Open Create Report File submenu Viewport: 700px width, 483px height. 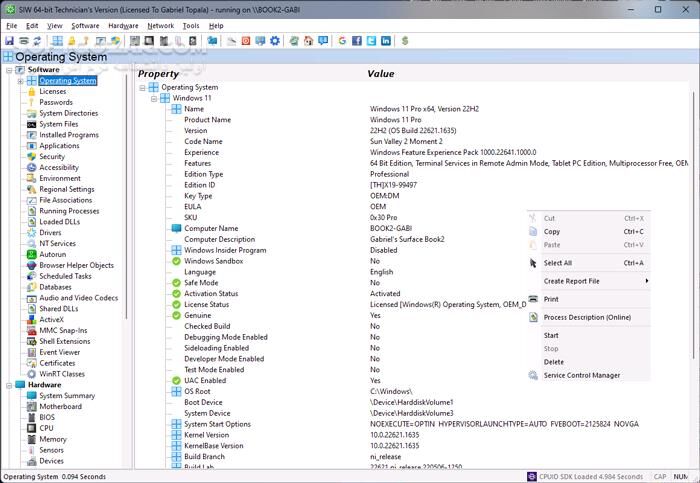(572, 281)
